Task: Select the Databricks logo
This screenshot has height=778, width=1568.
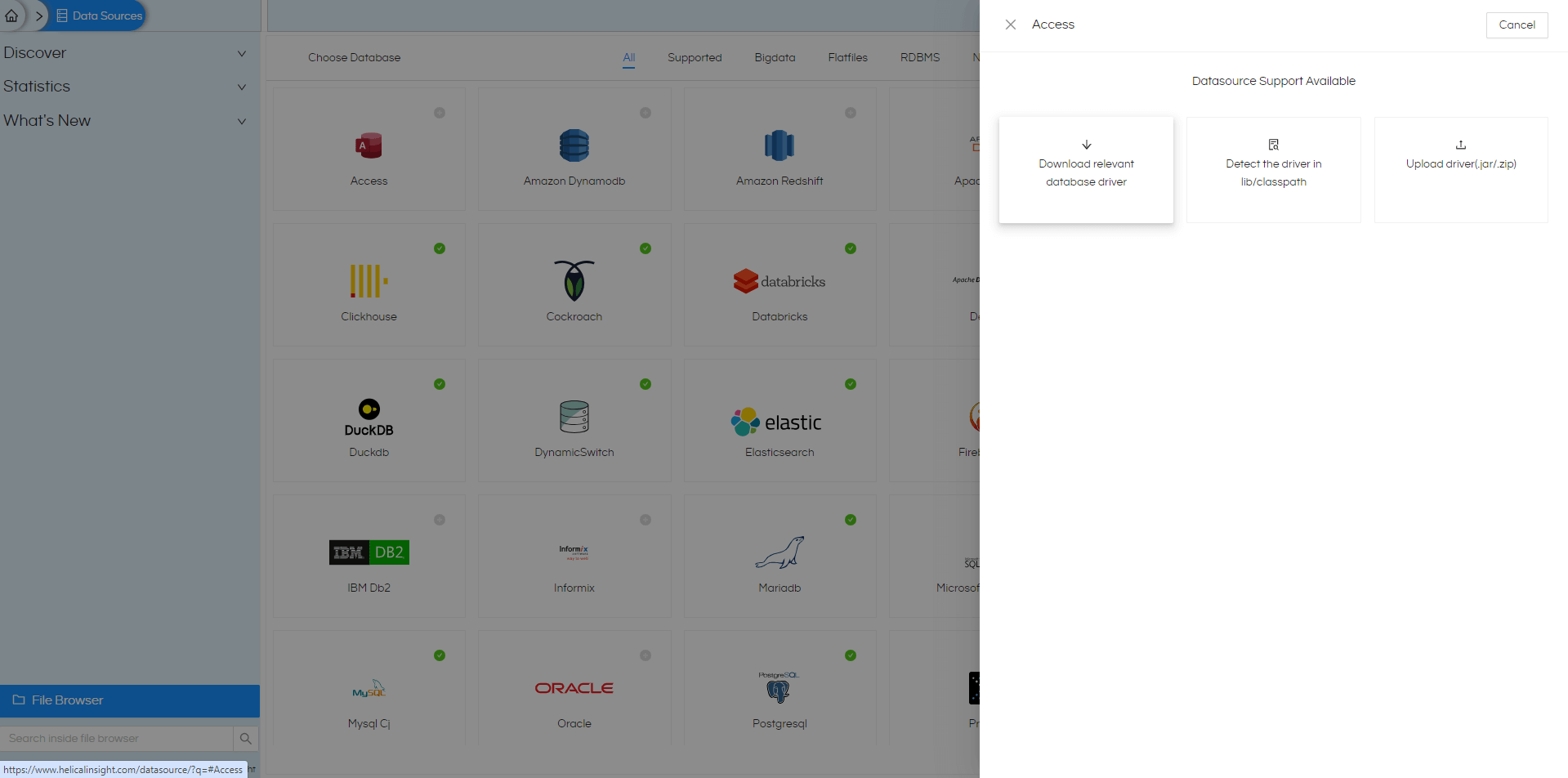Action: 780,281
